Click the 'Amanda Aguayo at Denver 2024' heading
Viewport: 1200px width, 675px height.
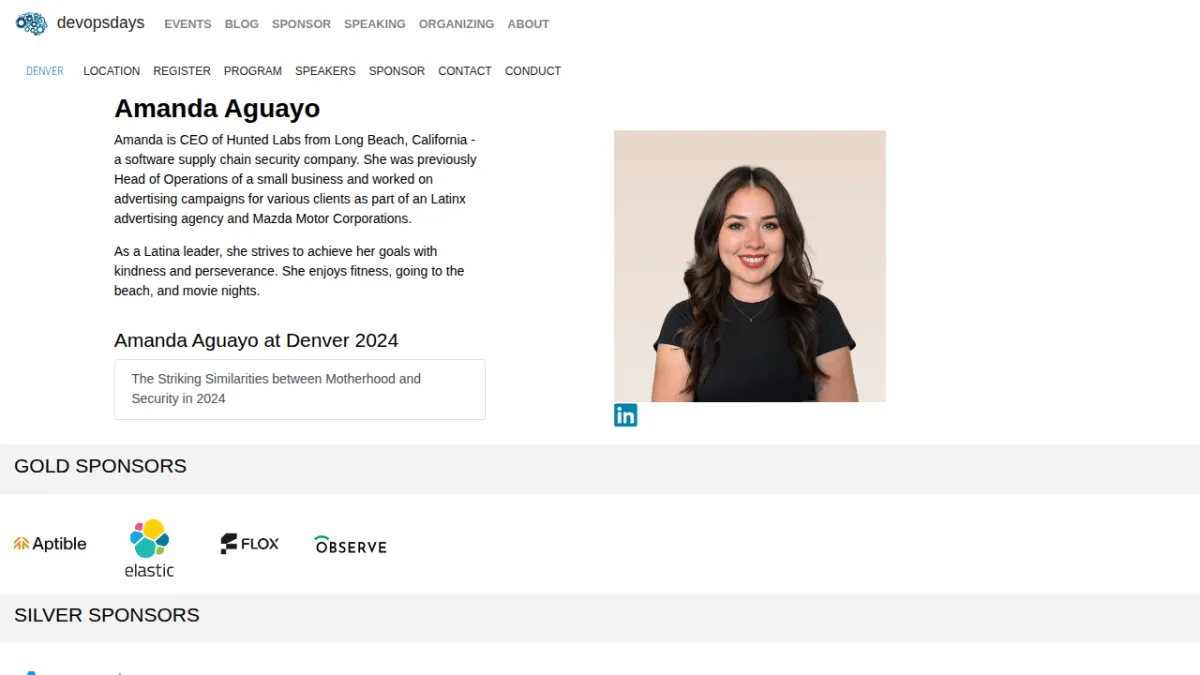[x=256, y=340]
